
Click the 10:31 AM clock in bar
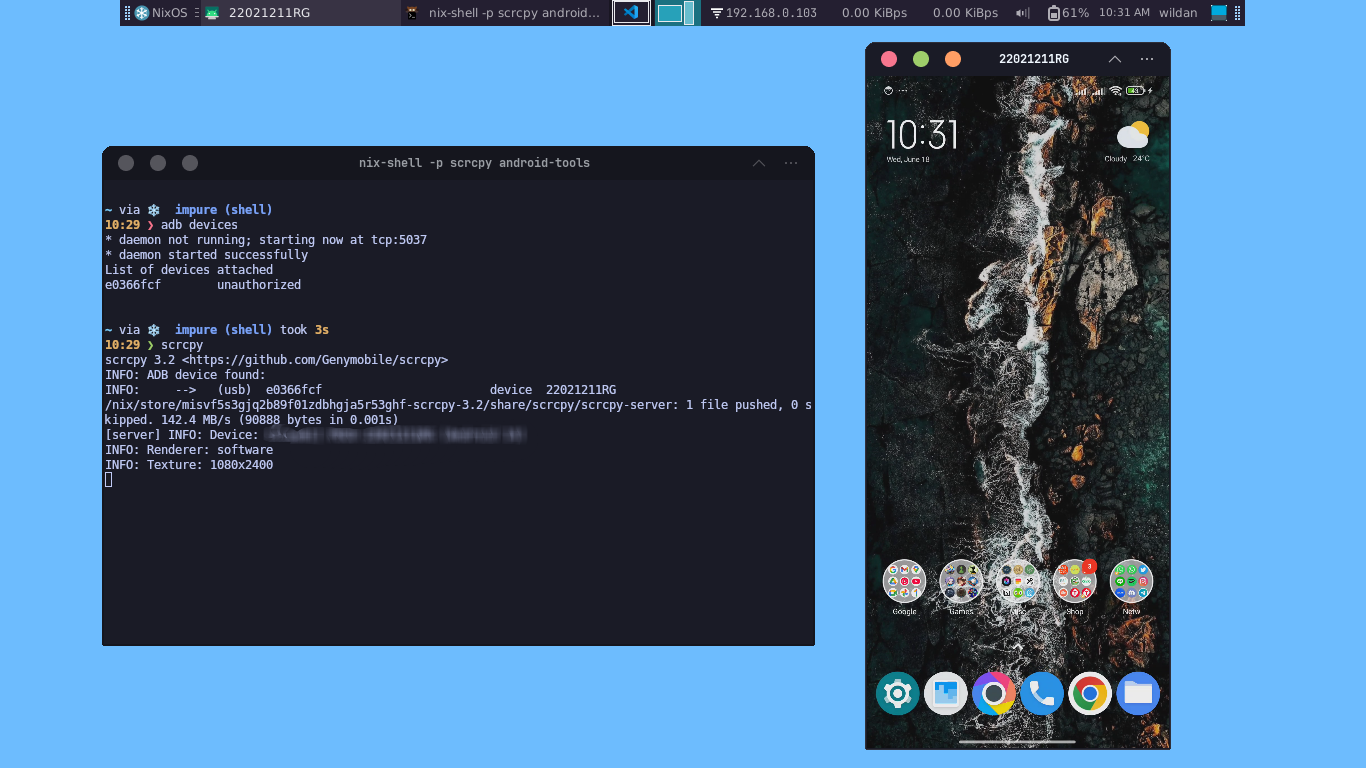(1124, 13)
